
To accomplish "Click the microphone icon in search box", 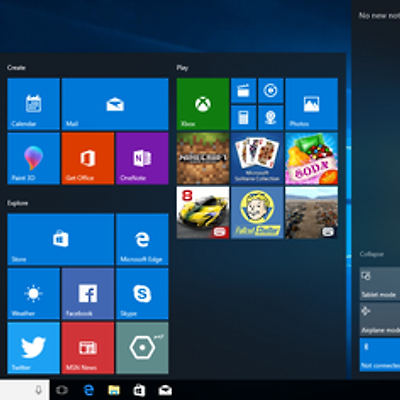I will [39, 390].
